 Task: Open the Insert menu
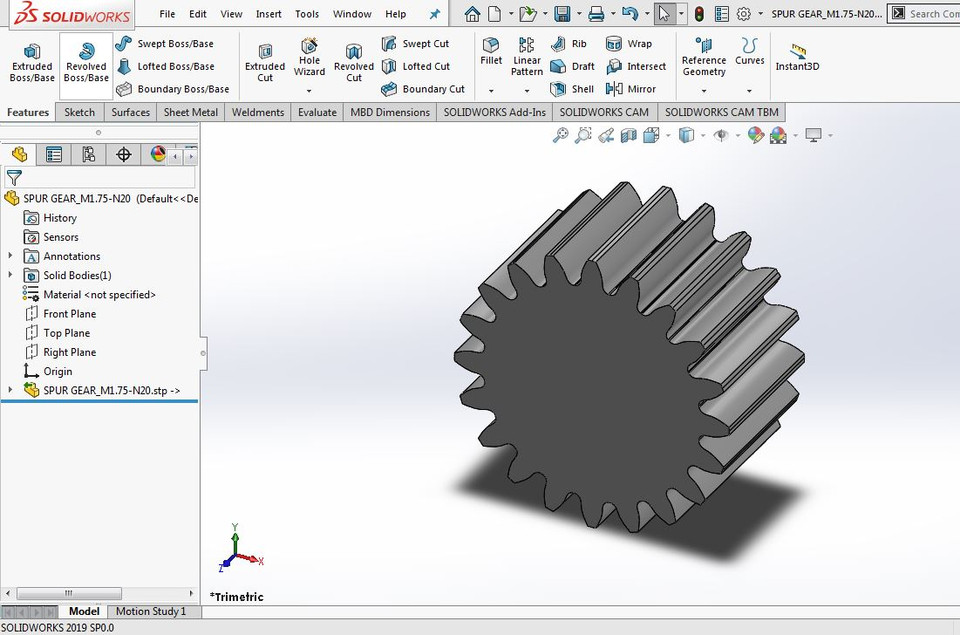(268, 14)
